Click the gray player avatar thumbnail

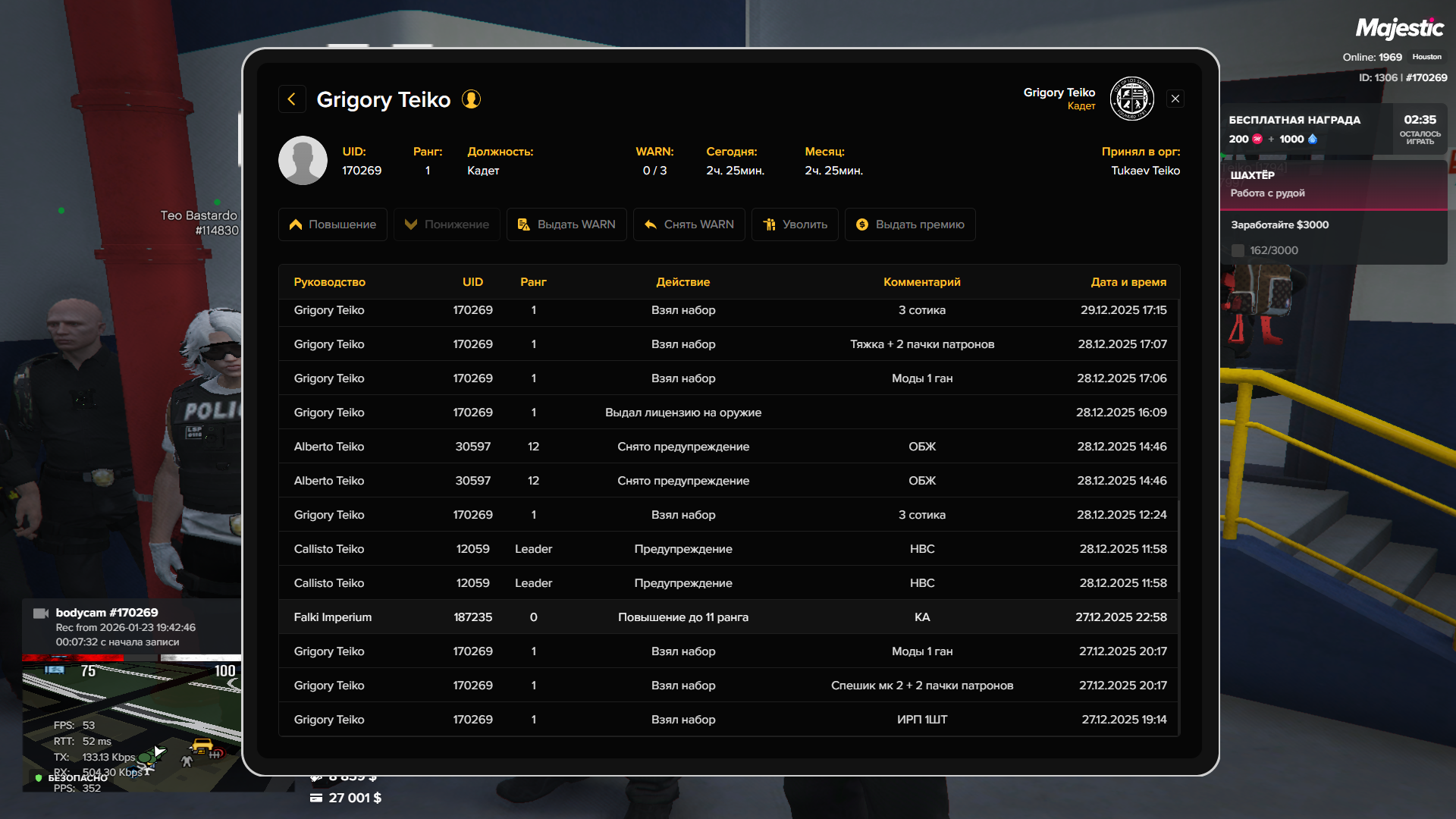303,161
